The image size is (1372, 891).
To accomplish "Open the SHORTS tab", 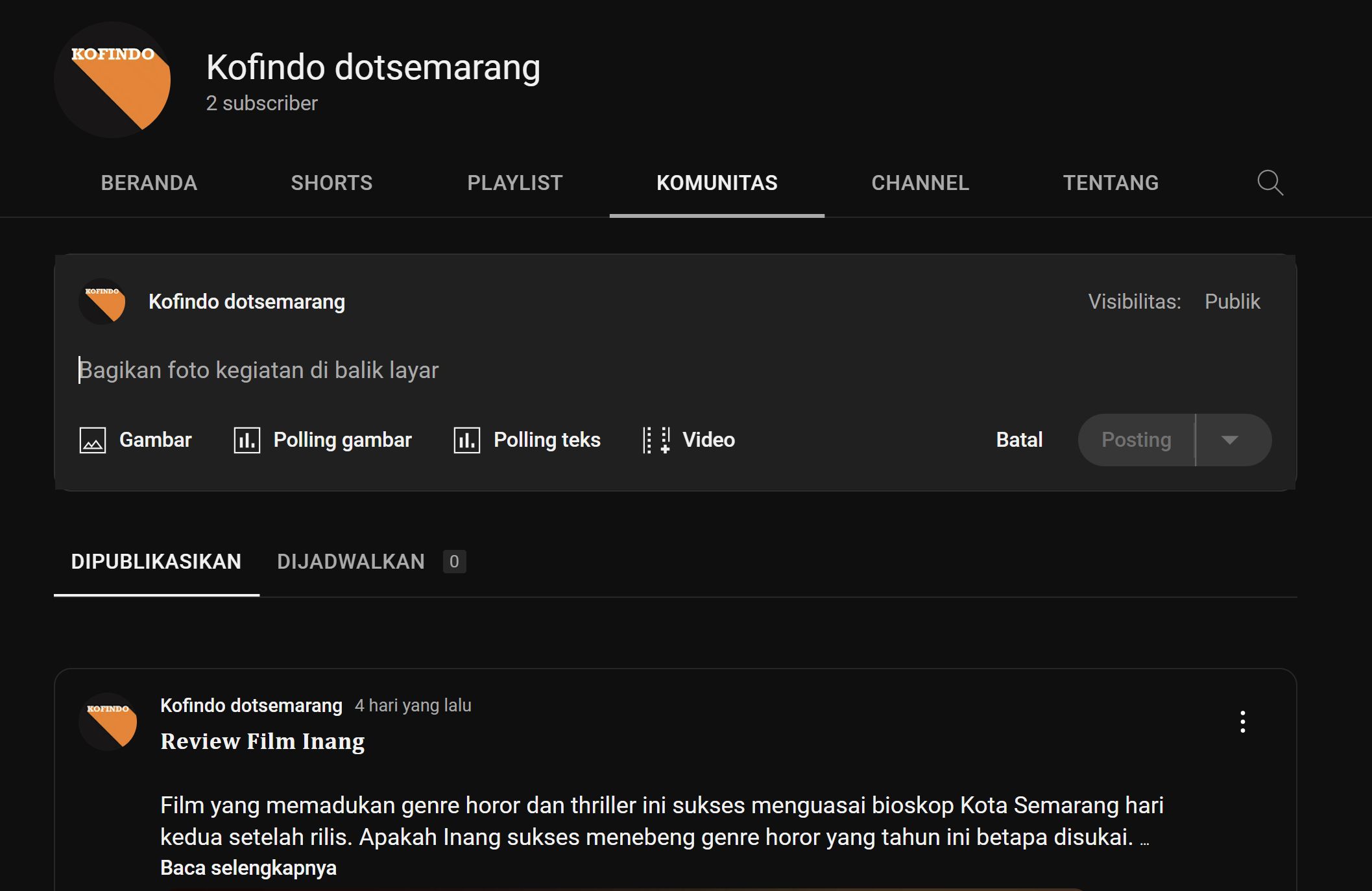I will (331, 183).
